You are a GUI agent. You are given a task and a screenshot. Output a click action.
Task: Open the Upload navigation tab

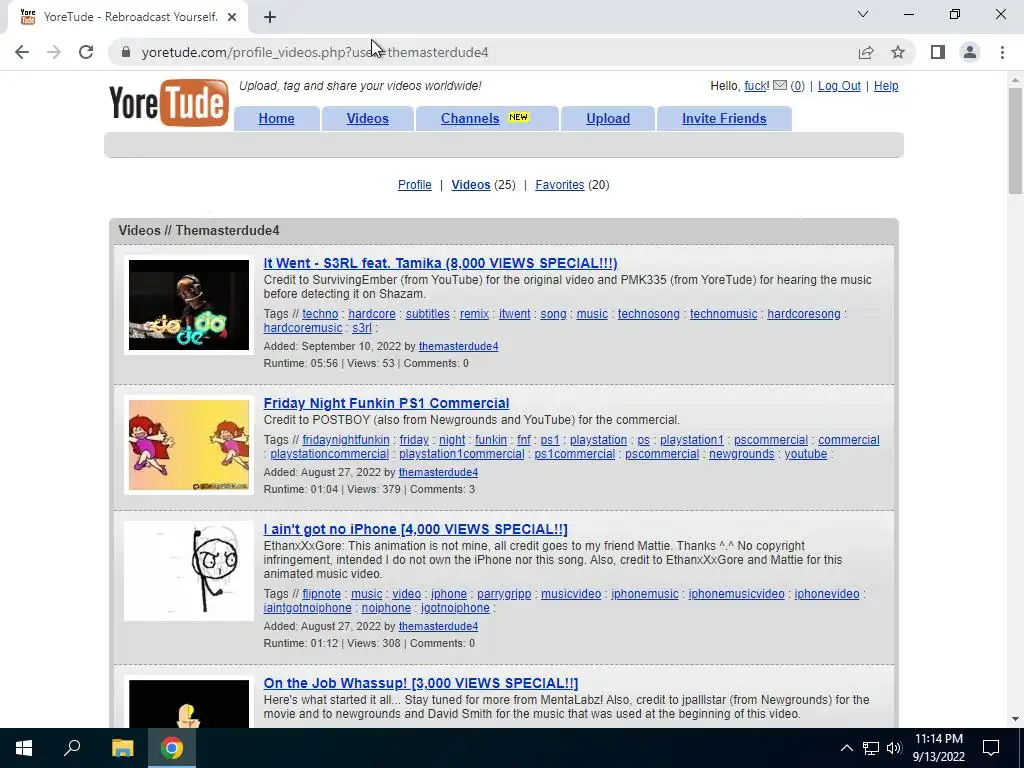(608, 118)
